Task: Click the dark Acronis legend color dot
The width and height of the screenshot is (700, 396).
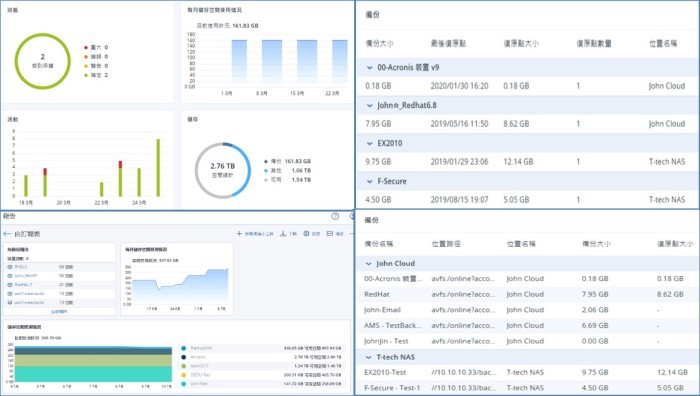Action: [x=183, y=357]
